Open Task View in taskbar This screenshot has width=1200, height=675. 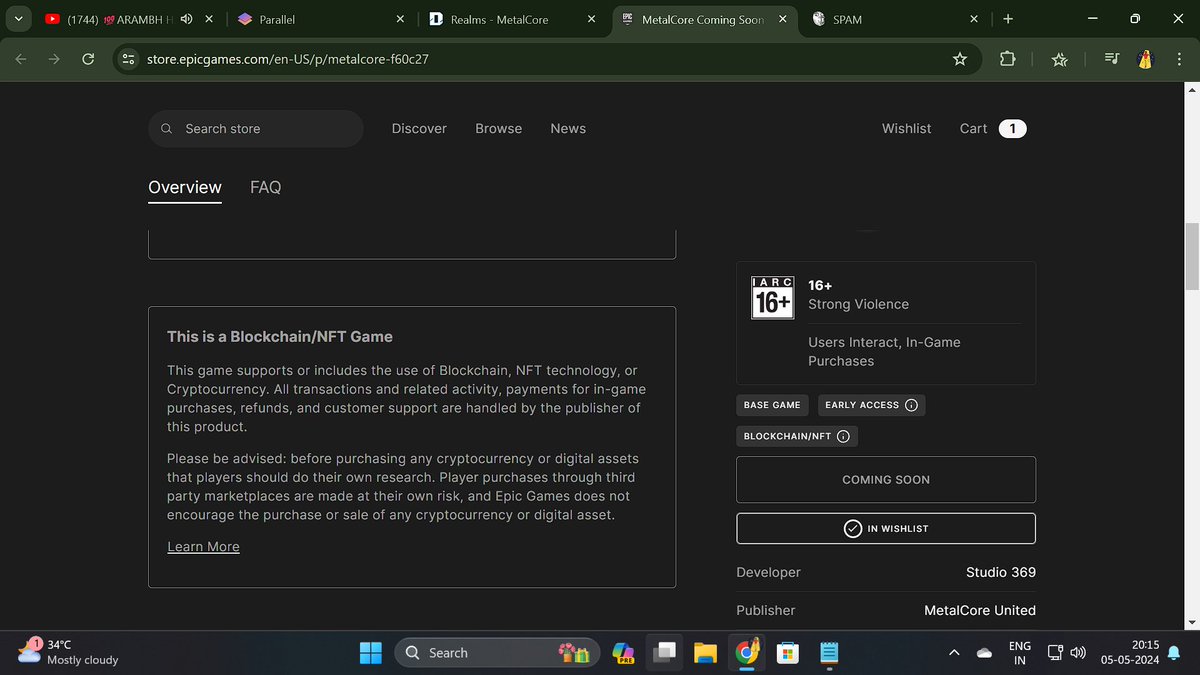point(665,653)
